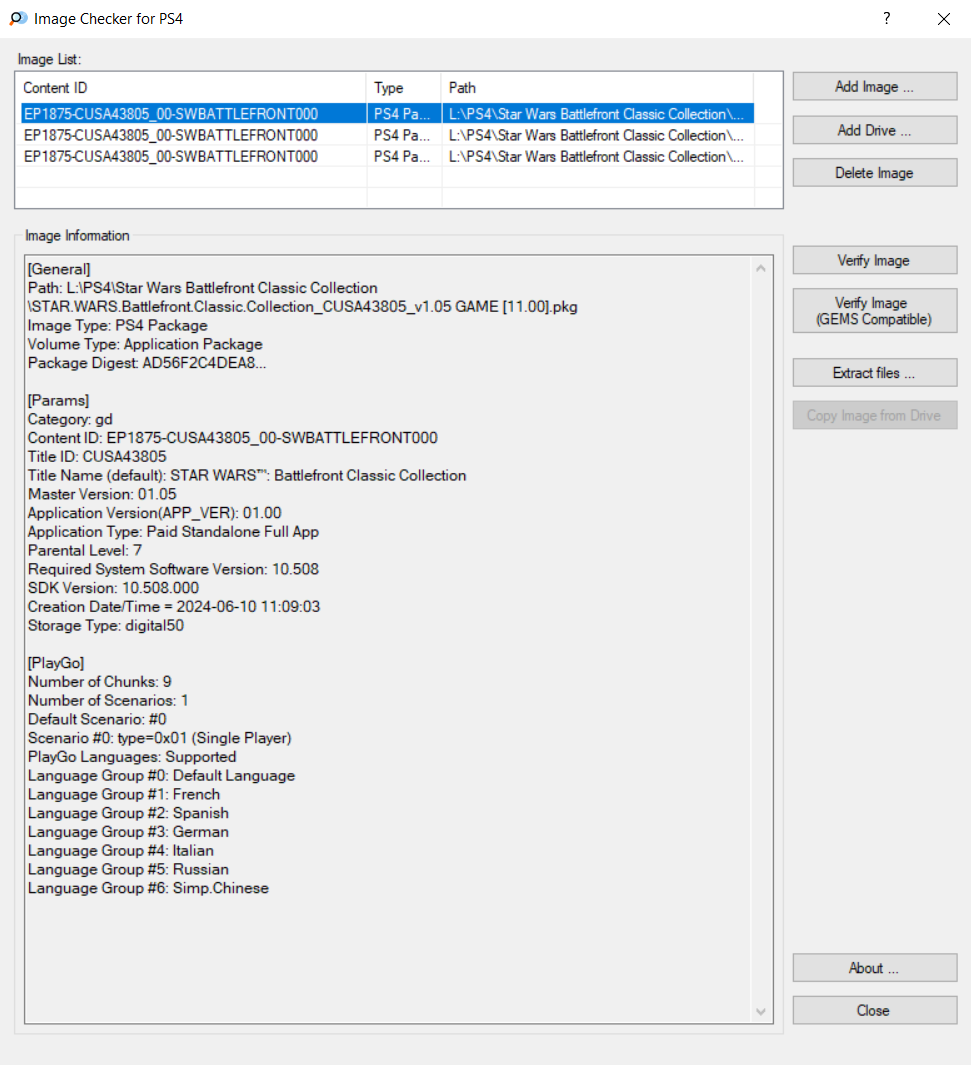Select the third package row in Image List
971x1065 pixels.
coord(387,156)
